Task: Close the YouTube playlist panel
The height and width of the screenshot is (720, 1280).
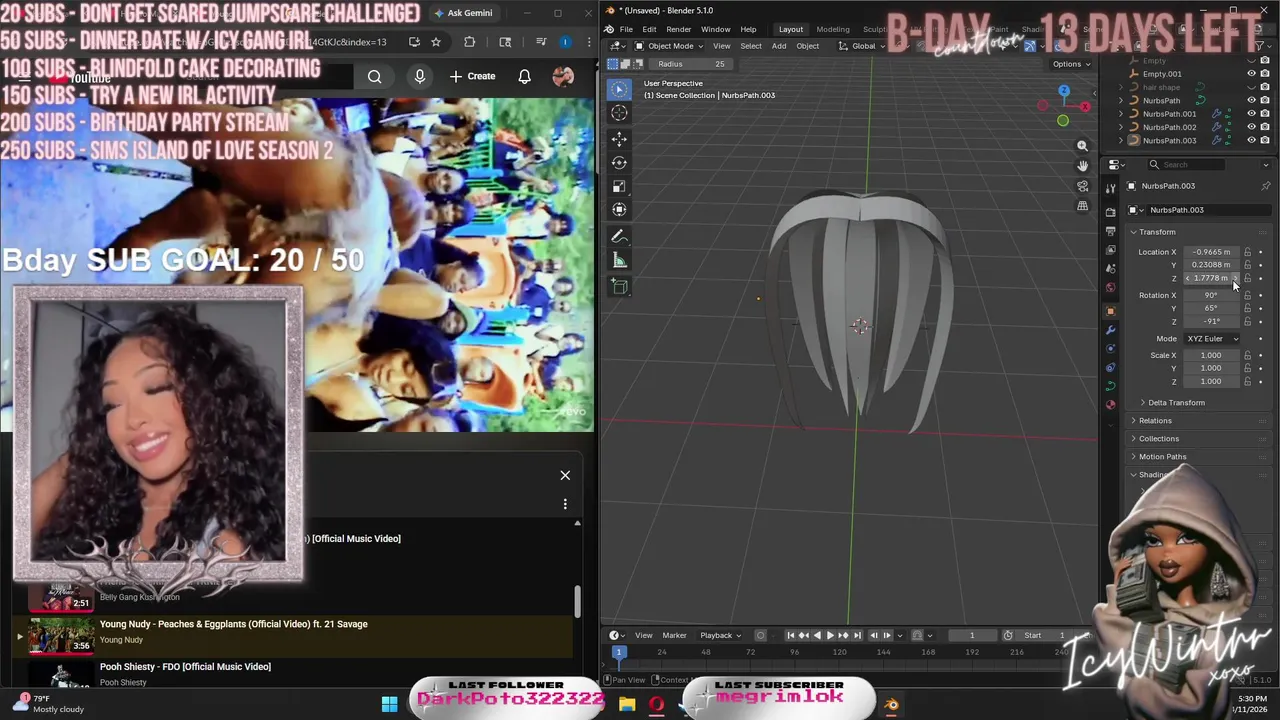Action: pyautogui.click(x=565, y=476)
